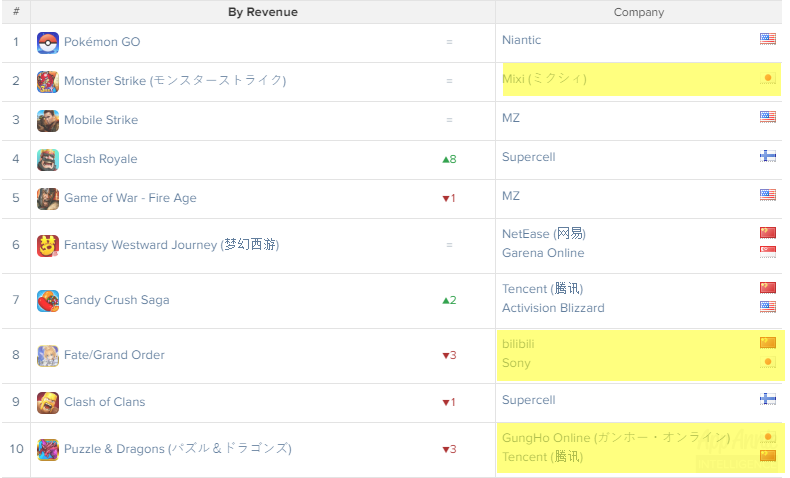This screenshot has width=790, height=478.
Task: Click the Pokémon GO app icon
Action: [x=48, y=43]
